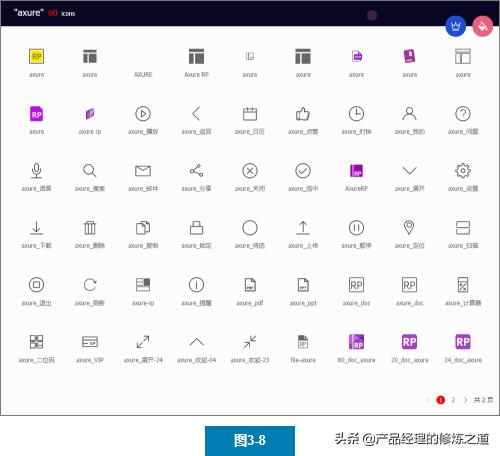Select the yellow RP axure icon
500x456 pixels.
(37, 56)
